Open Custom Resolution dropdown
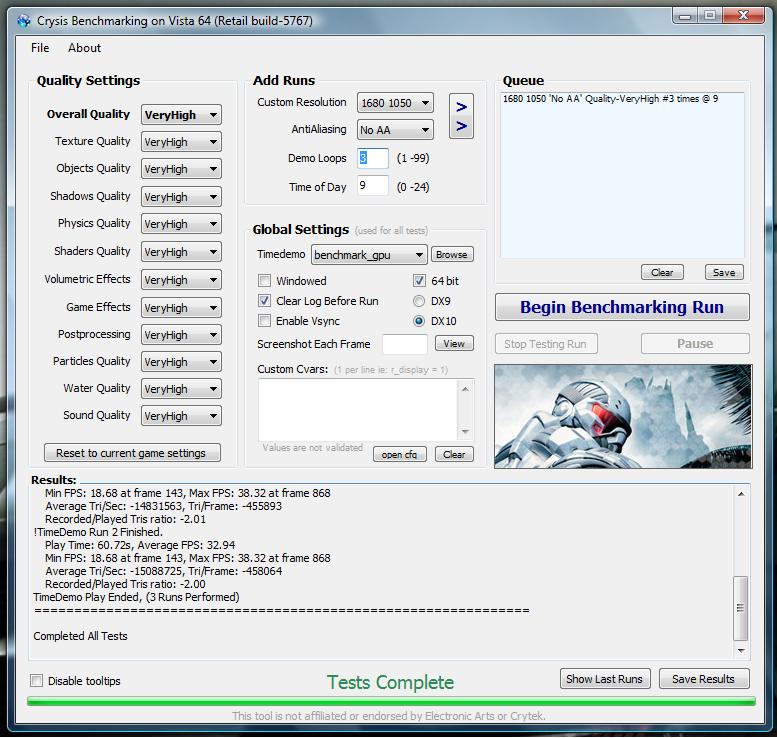This screenshot has height=738, width=777. click(395, 103)
